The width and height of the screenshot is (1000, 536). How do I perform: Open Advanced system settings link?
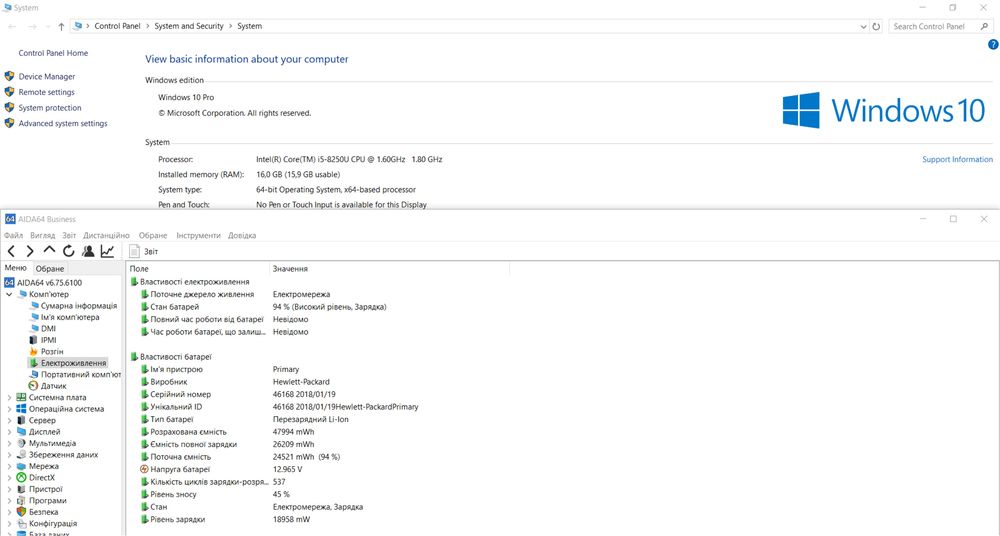click(x=63, y=124)
